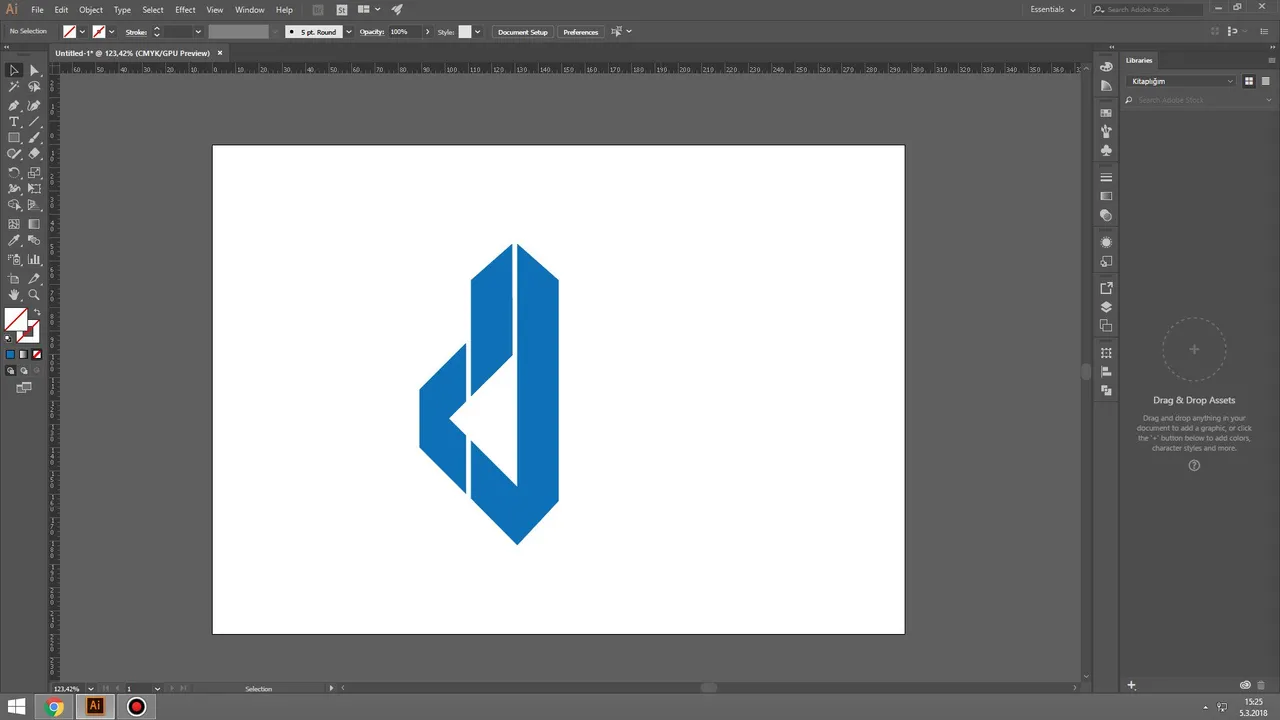Select the Gradient tool
The height and width of the screenshot is (720, 1280).
34,224
